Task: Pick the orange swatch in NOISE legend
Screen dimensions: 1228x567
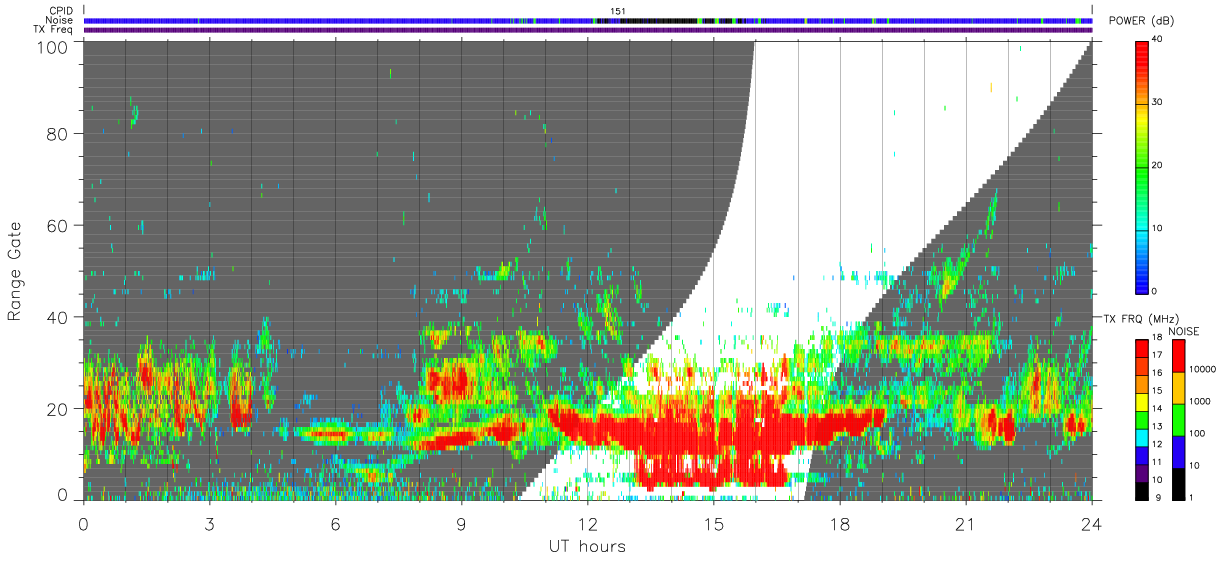Action: (x=1179, y=388)
